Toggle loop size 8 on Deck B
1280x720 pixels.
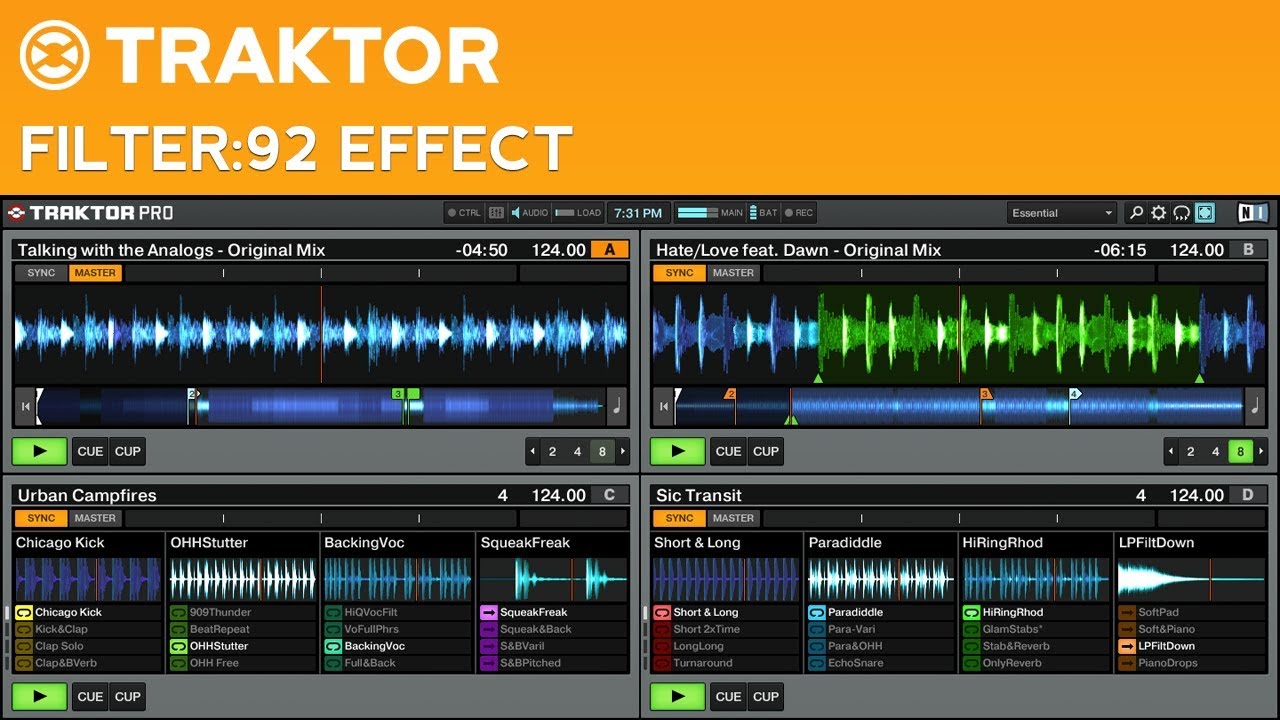[x=1240, y=451]
